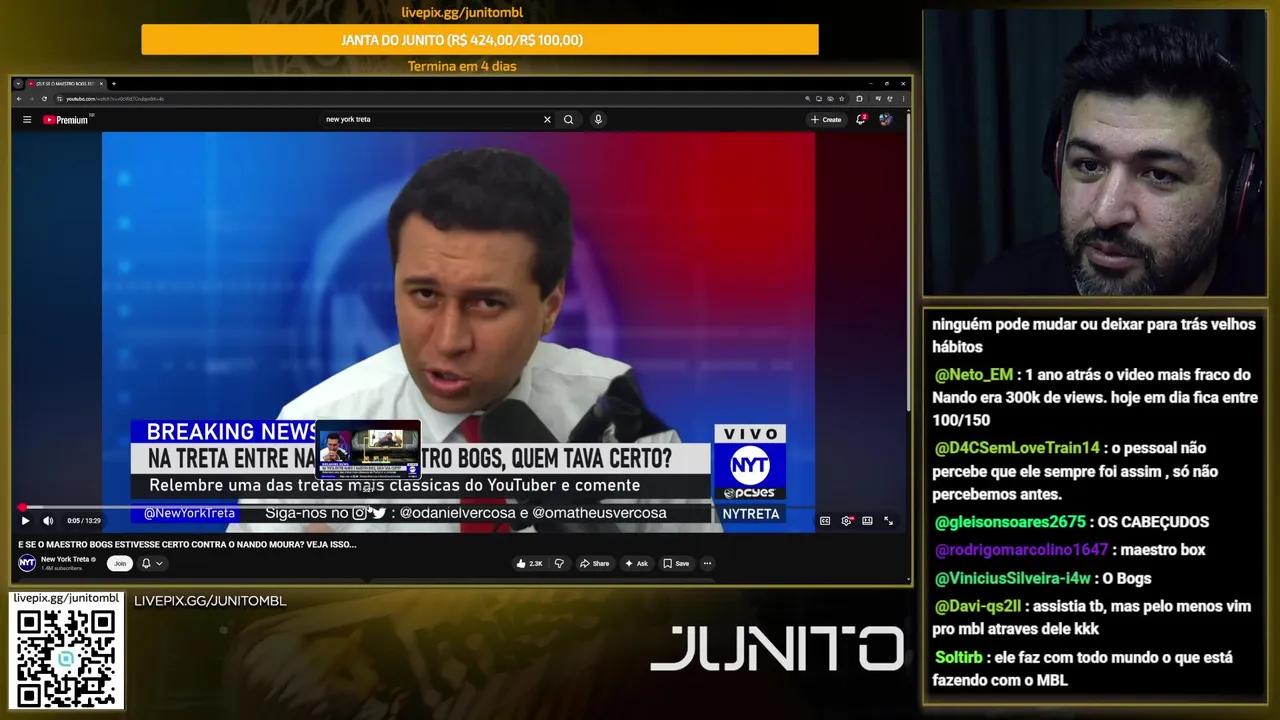Open YouTube notifications bell in header

(861, 119)
